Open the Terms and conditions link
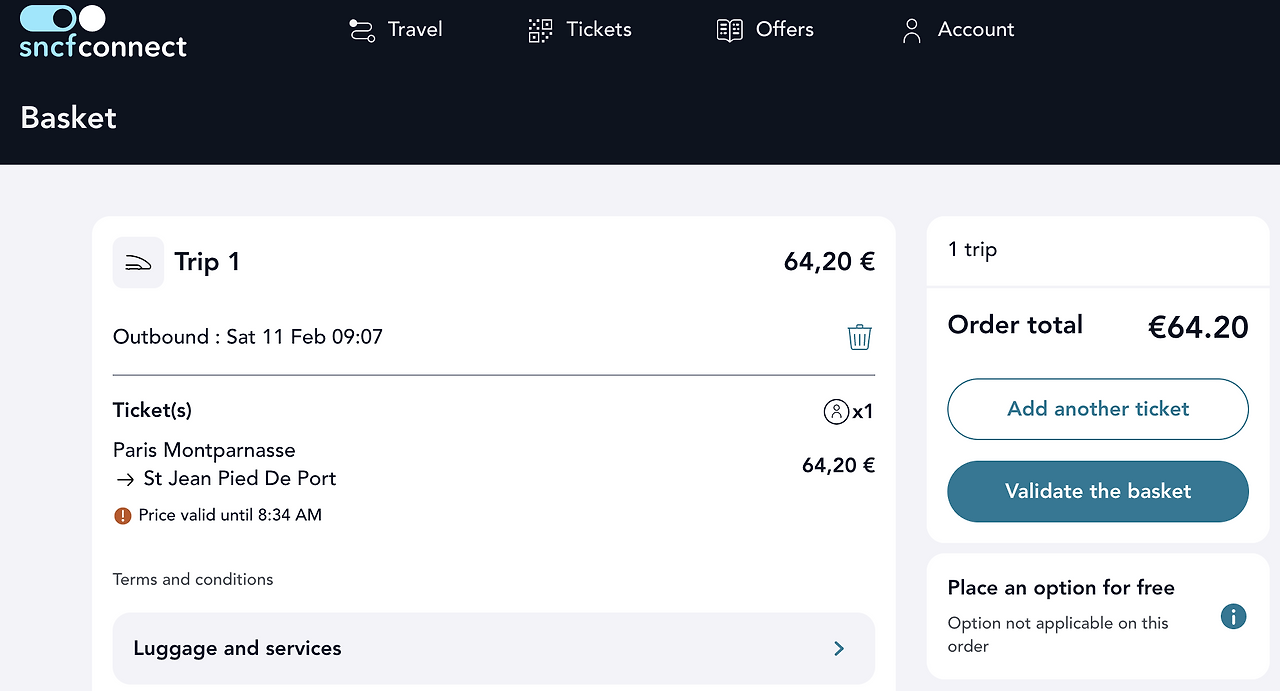This screenshot has height=691, width=1280. [x=193, y=579]
